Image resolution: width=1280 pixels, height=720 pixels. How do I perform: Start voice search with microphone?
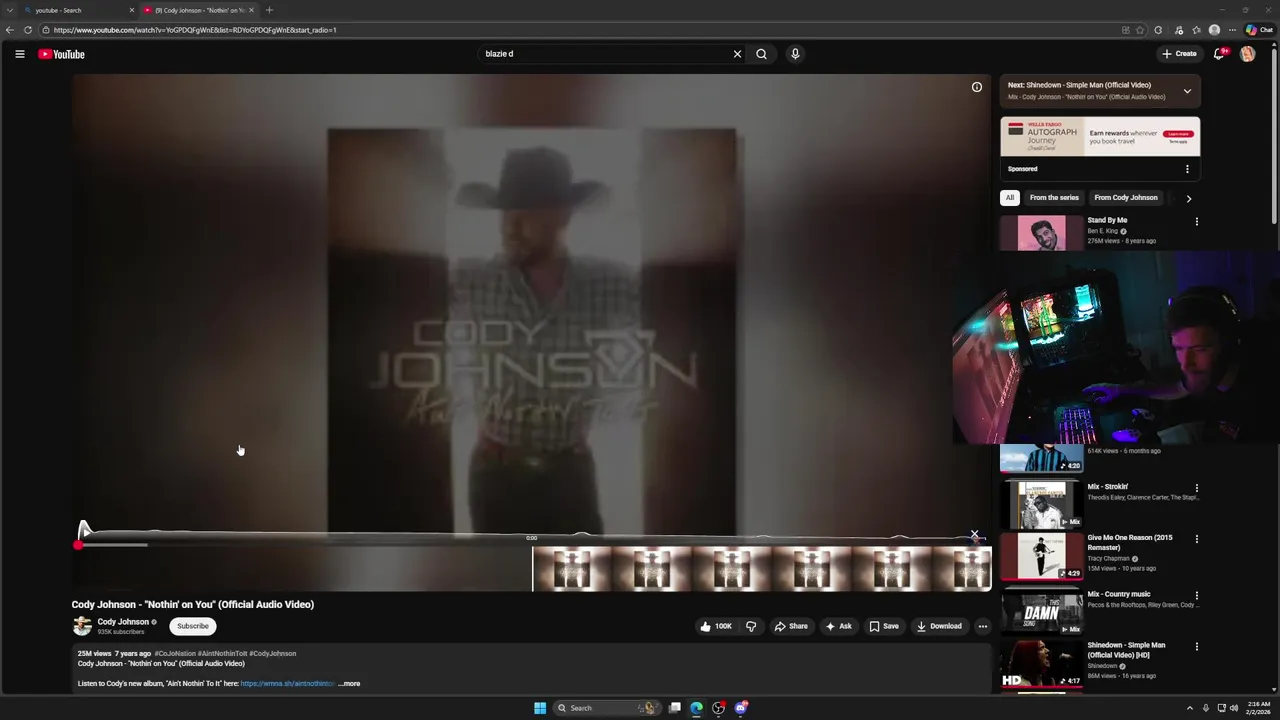pyautogui.click(x=795, y=54)
